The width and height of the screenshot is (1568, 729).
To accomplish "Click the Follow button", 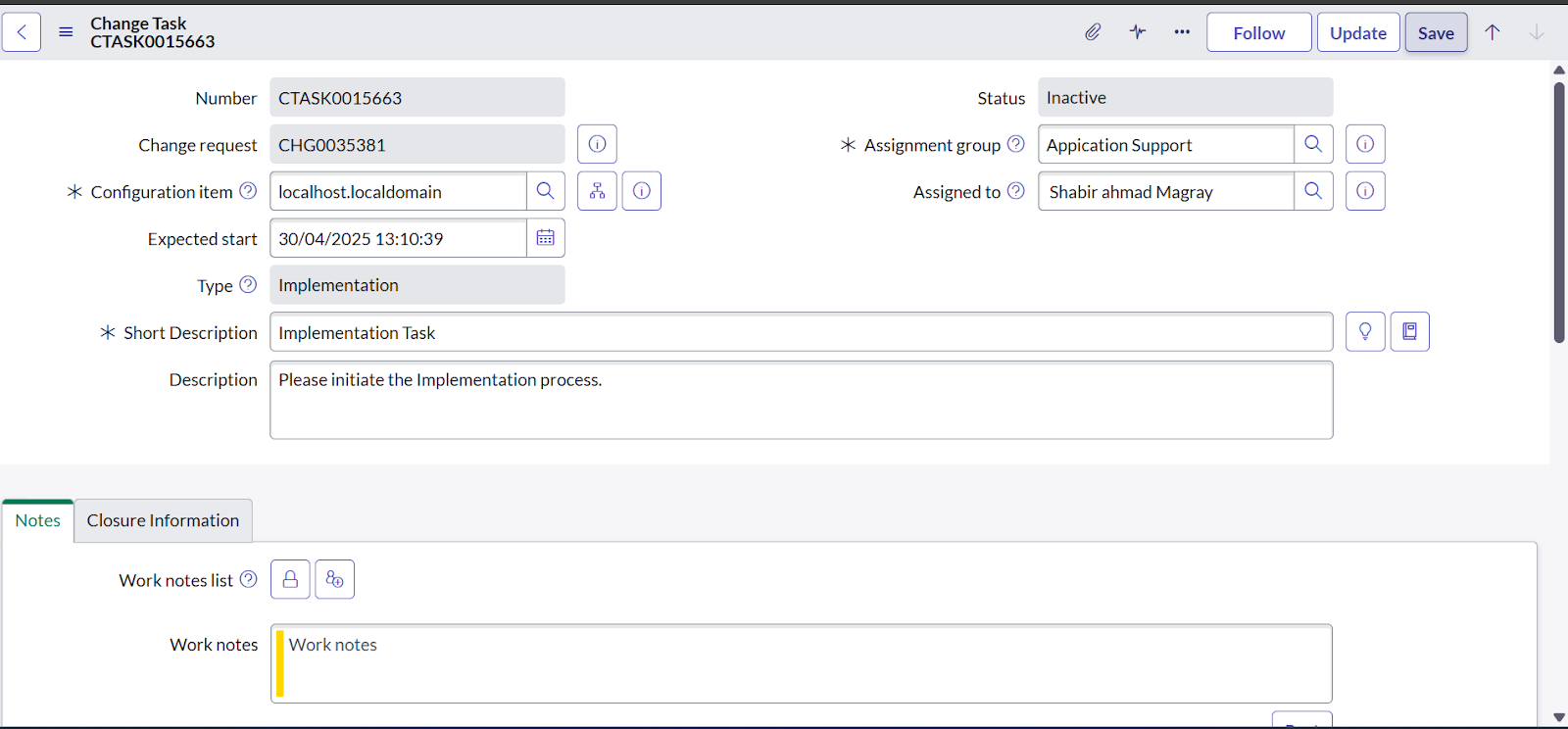I will 1258,32.
